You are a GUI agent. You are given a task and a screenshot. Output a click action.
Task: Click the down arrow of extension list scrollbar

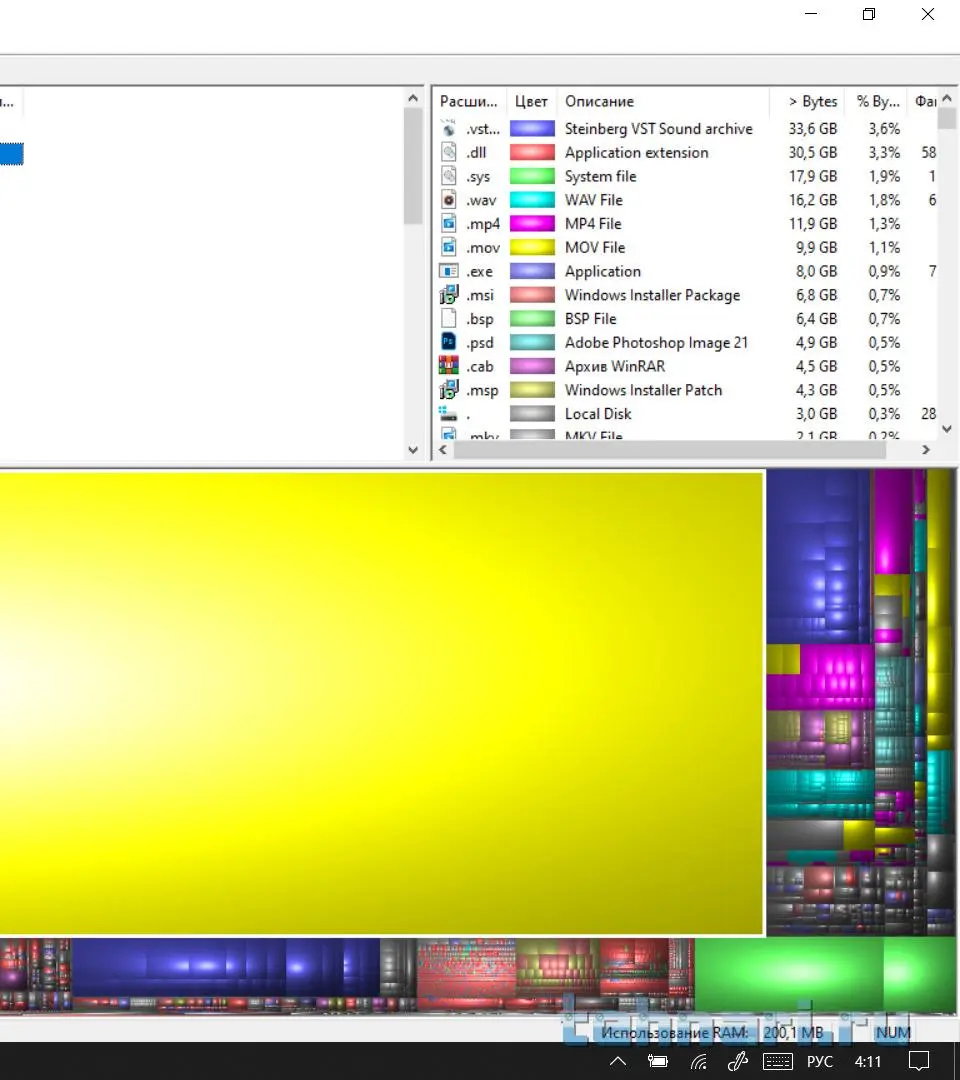(x=947, y=429)
